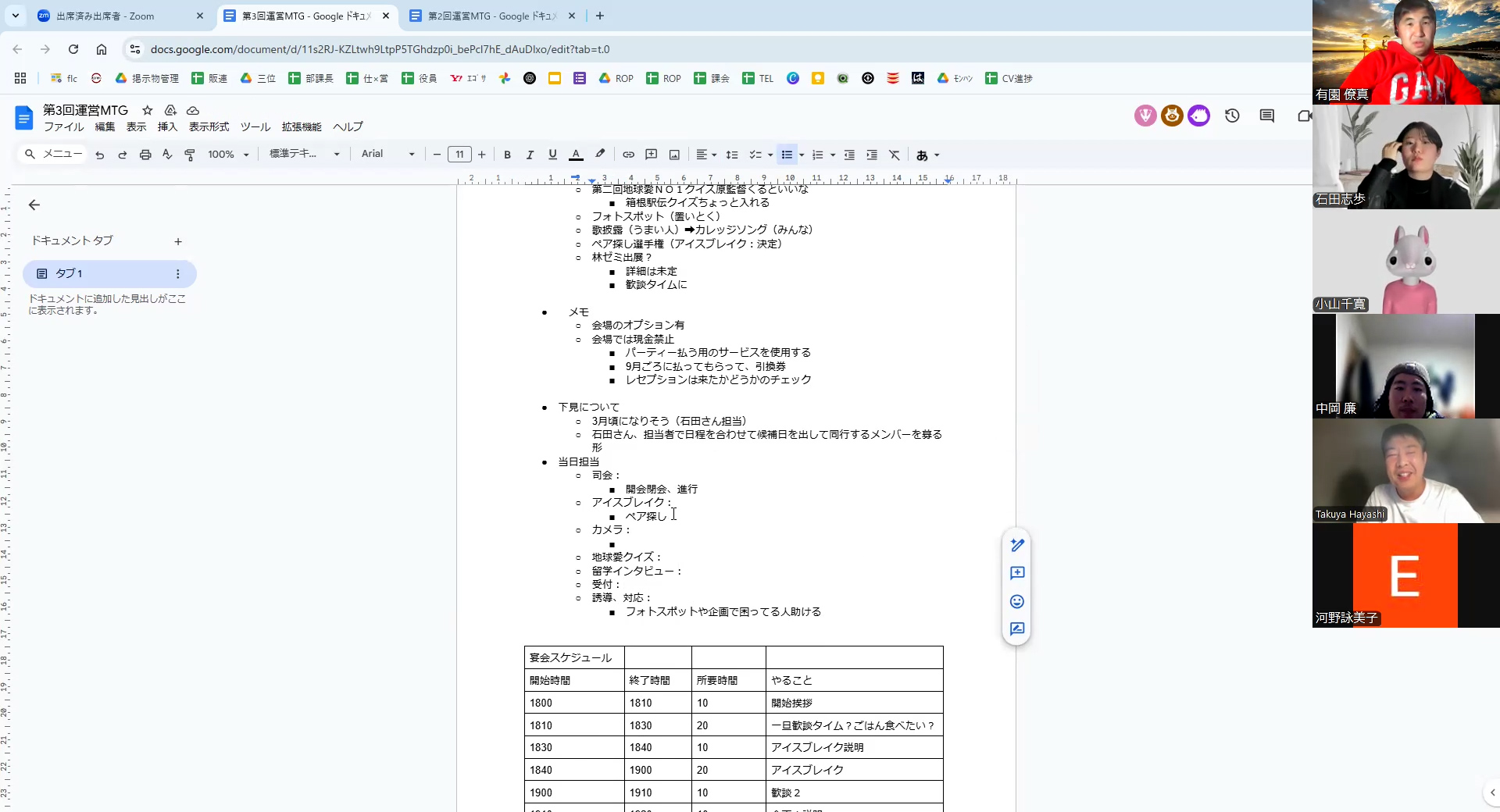
Task: Click the clear formatting icon
Action: (895, 155)
